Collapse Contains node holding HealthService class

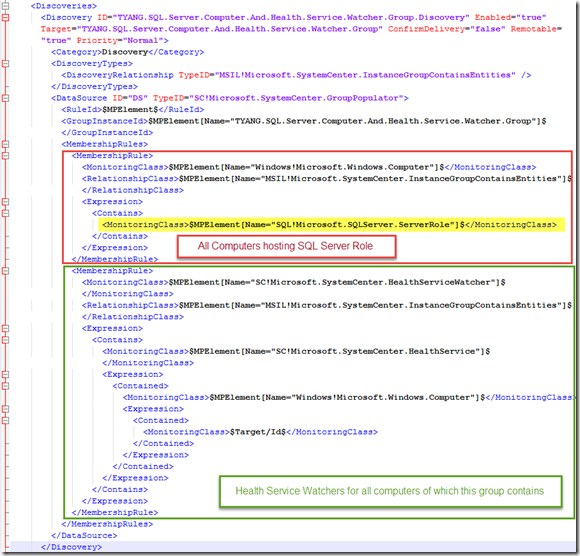coord(5,340)
